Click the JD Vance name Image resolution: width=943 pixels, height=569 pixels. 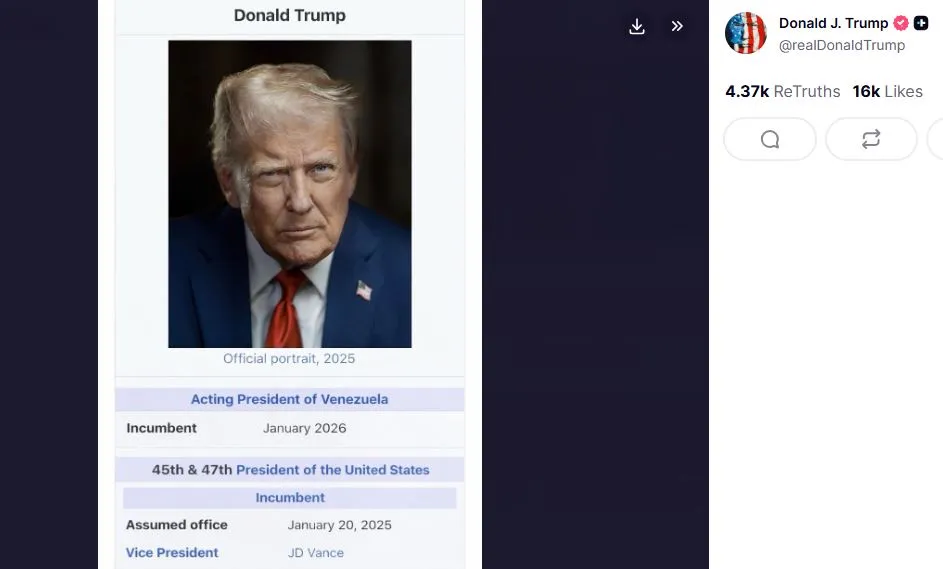click(316, 553)
